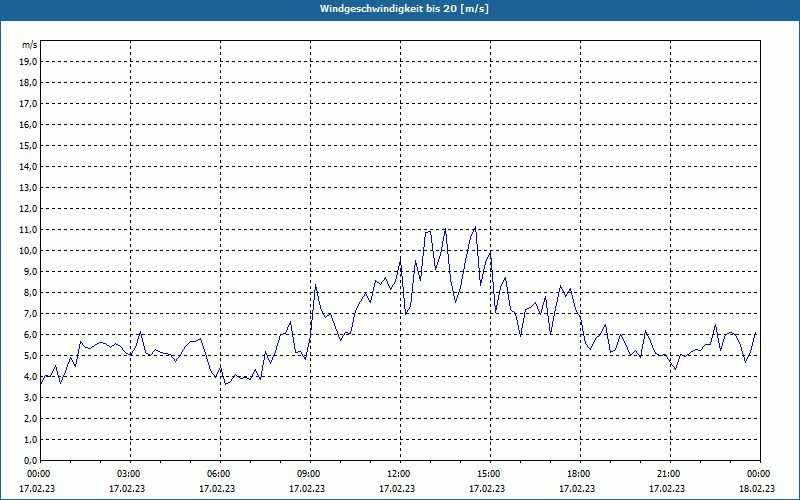800x500 pixels.
Task: Click the 18:00 time label
Action: pyautogui.click(x=580, y=474)
